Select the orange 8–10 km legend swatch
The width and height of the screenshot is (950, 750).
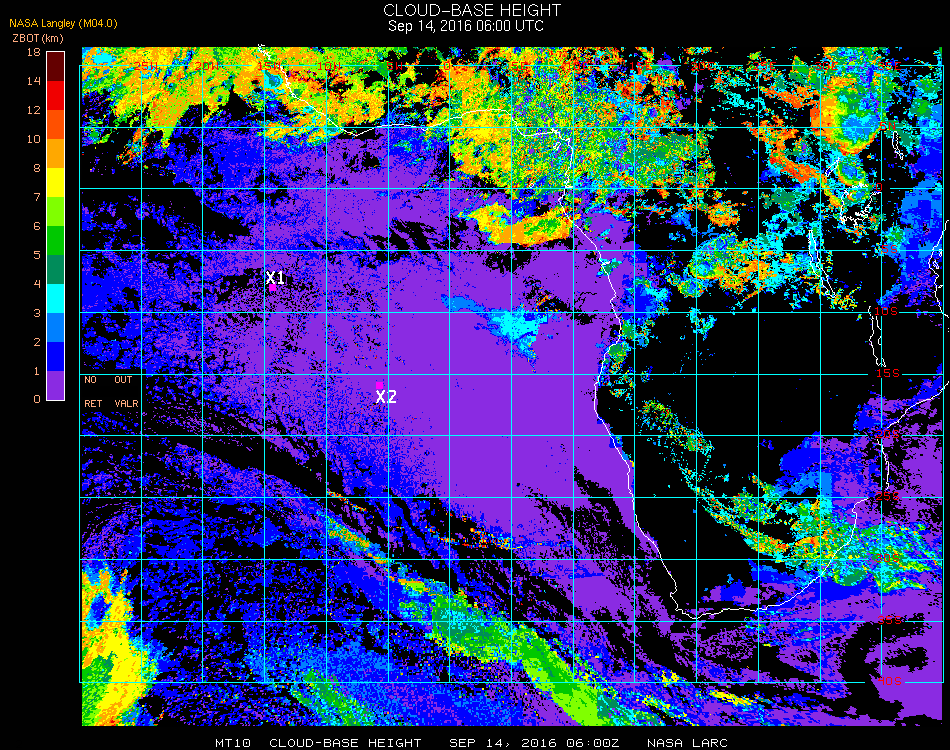point(55,153)
